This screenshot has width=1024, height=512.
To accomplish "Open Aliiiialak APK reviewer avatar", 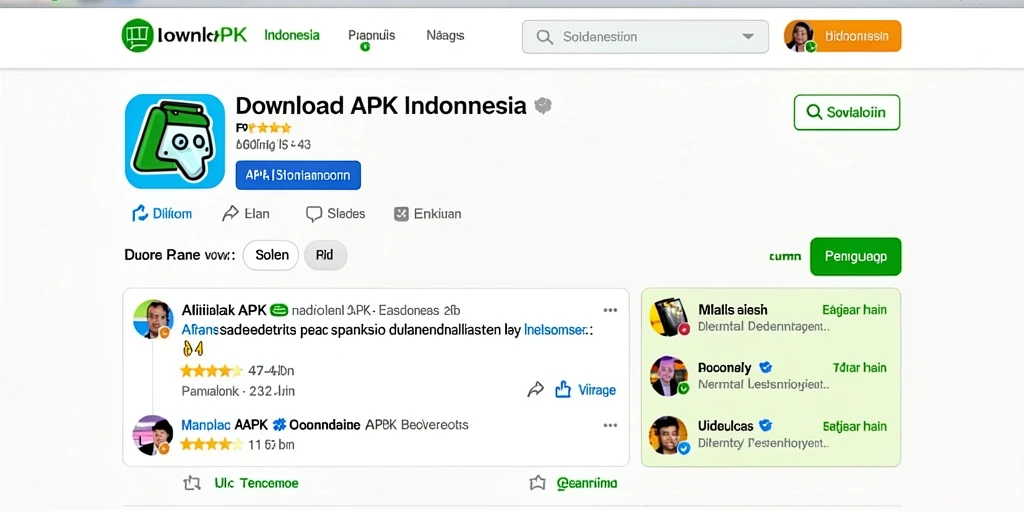I will click(x=153, y=319).
